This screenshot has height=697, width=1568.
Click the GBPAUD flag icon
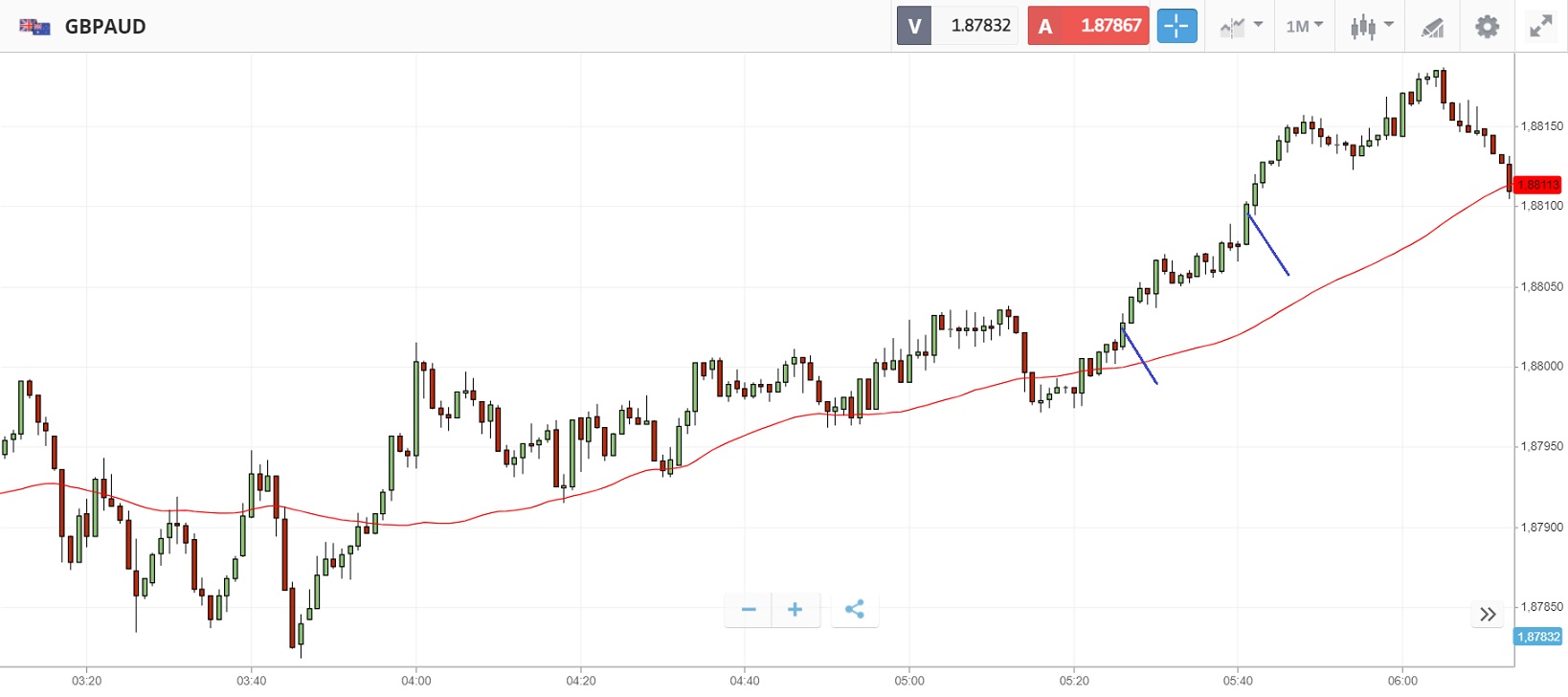click(x=34, y=27)
